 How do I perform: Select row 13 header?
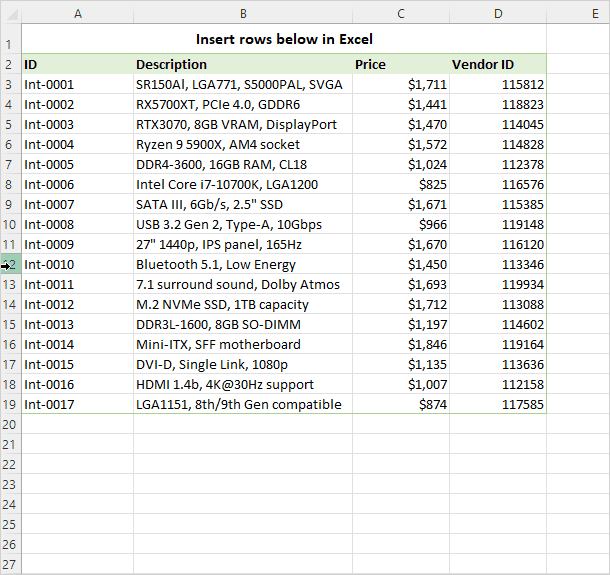(x=9, y=284)
